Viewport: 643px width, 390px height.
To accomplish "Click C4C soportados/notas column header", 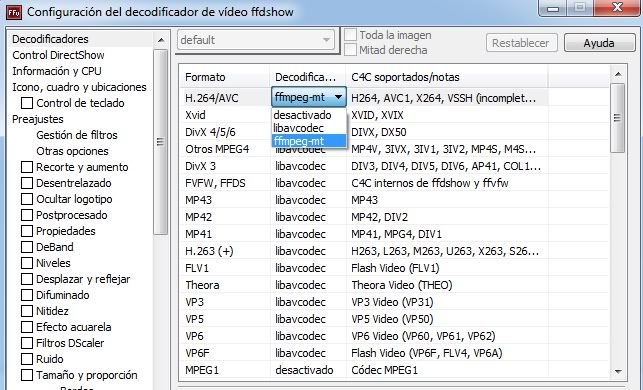I will [x=447, y=77].
